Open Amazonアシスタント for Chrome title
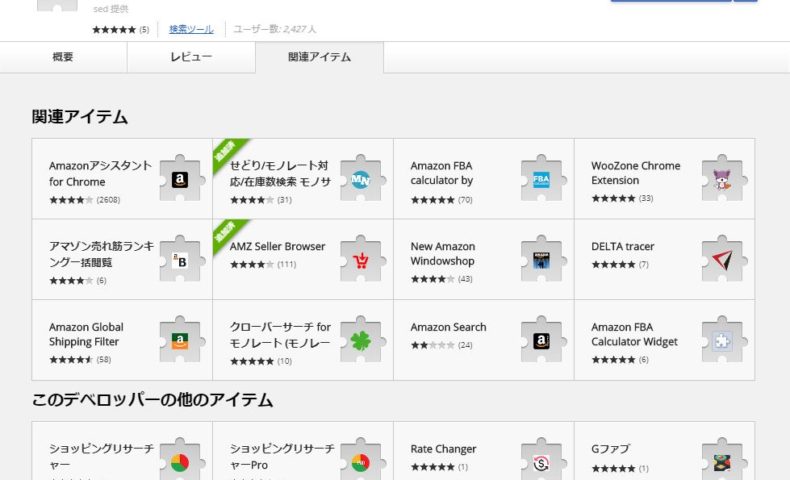This screenshot has height=480, width=790. pyautogui.click(x=100, y=173)
